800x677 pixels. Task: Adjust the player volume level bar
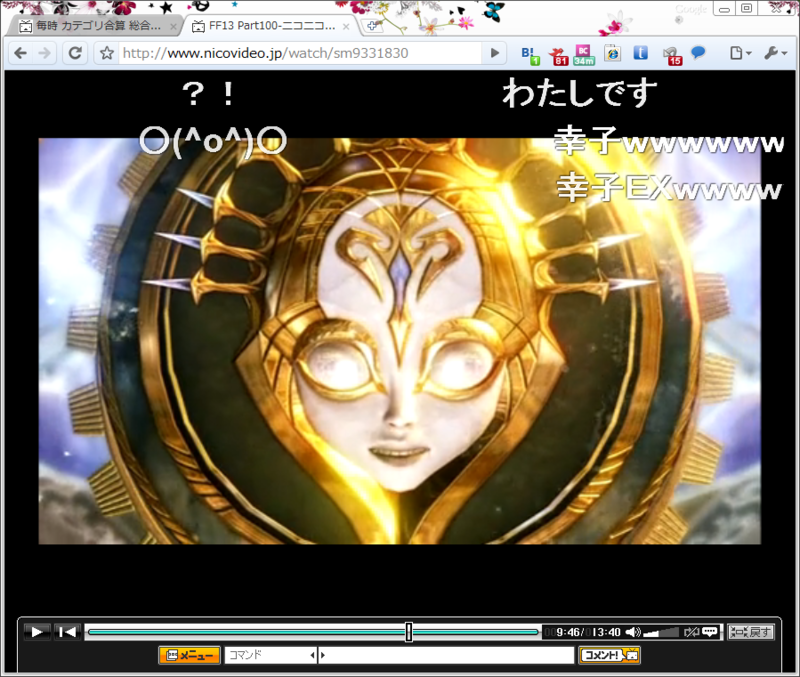tap(662, 633)
